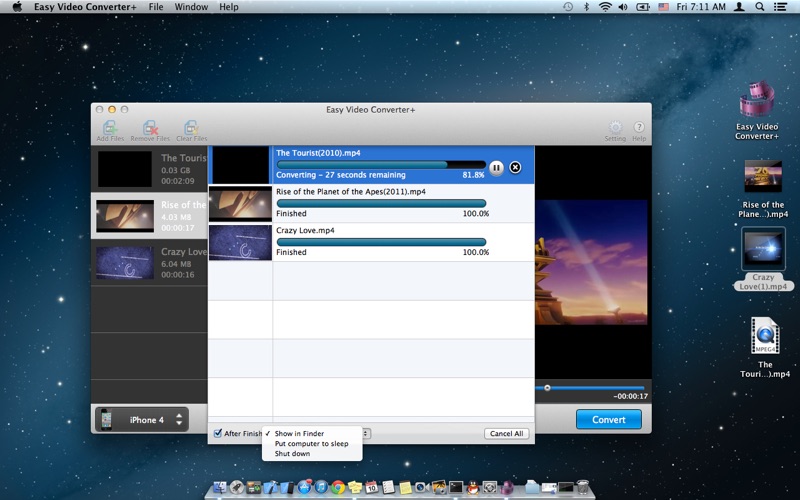Open Easy Video Converter+ desktop icon
The image size is (800, 500).
[x=757, y=110]
